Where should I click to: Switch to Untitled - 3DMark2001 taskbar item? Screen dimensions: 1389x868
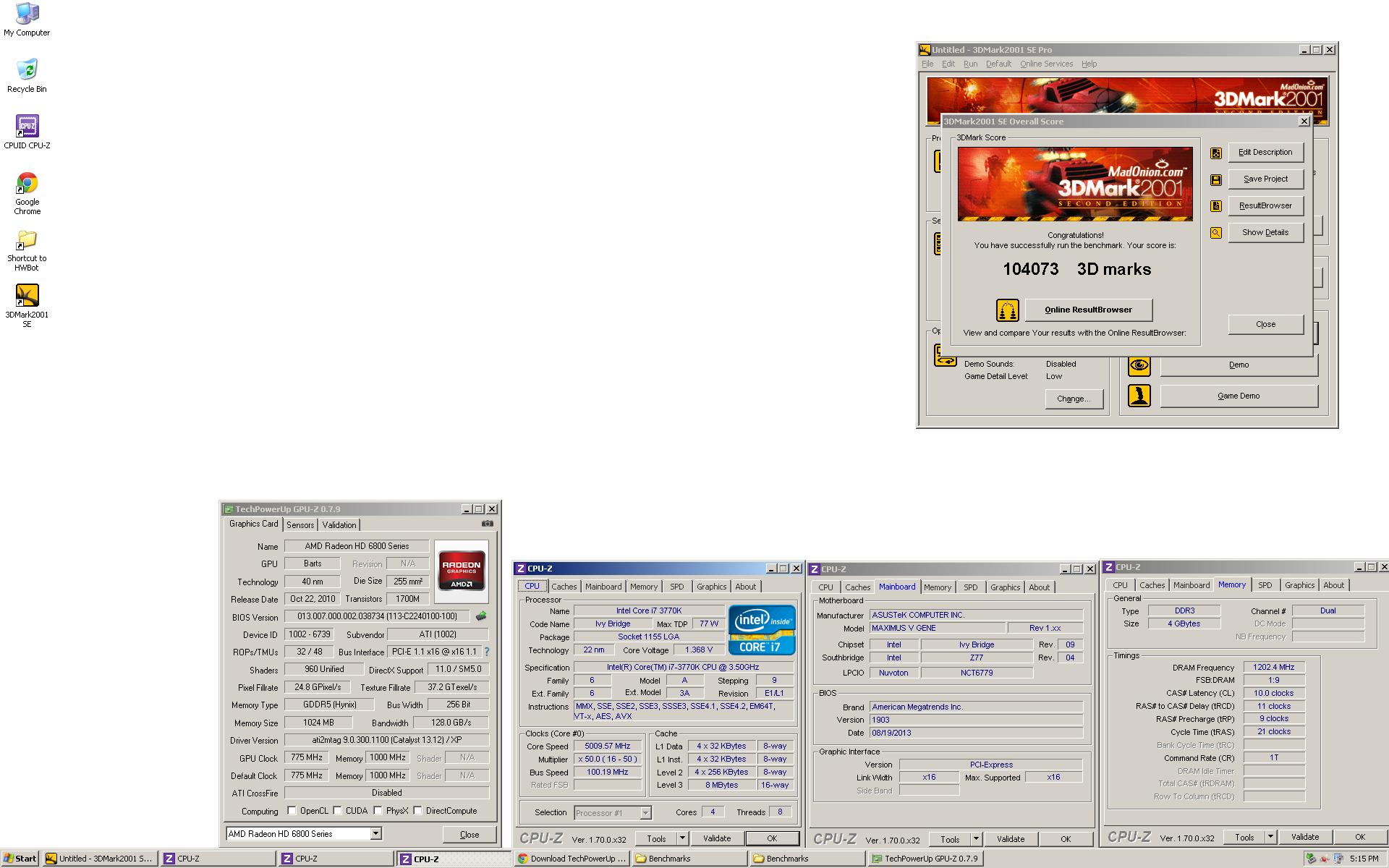coord(100,859)
